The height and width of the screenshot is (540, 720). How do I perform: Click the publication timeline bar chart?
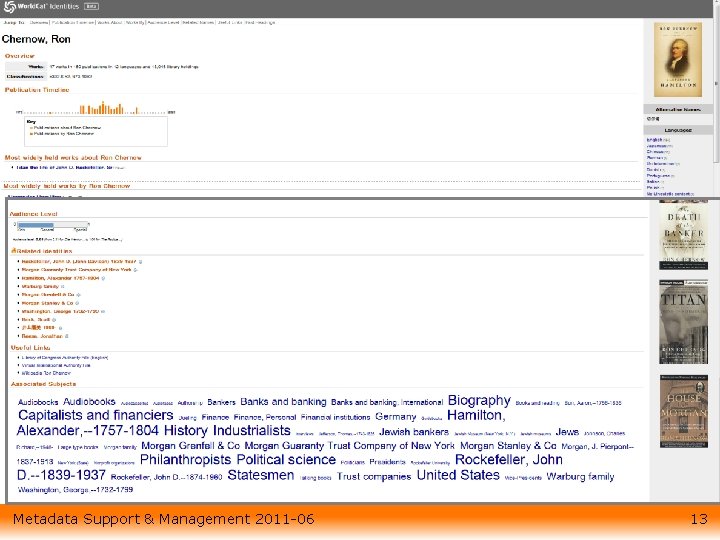pyautogui.click(x=96, y=108)
